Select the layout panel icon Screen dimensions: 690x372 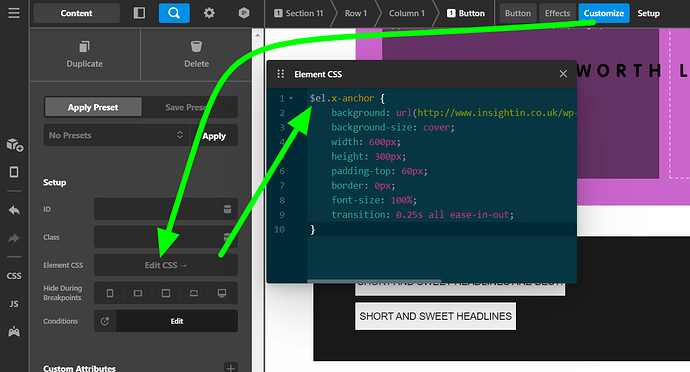pos(139,13)
